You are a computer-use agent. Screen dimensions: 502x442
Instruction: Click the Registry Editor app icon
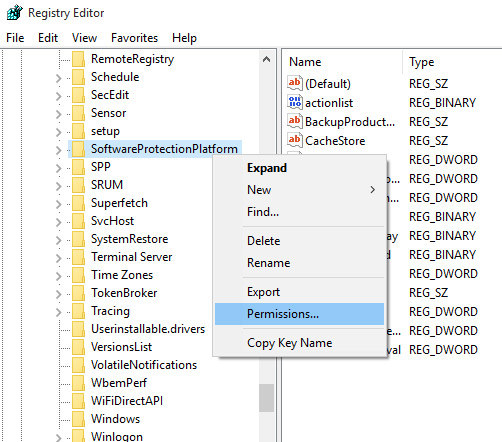15,13
